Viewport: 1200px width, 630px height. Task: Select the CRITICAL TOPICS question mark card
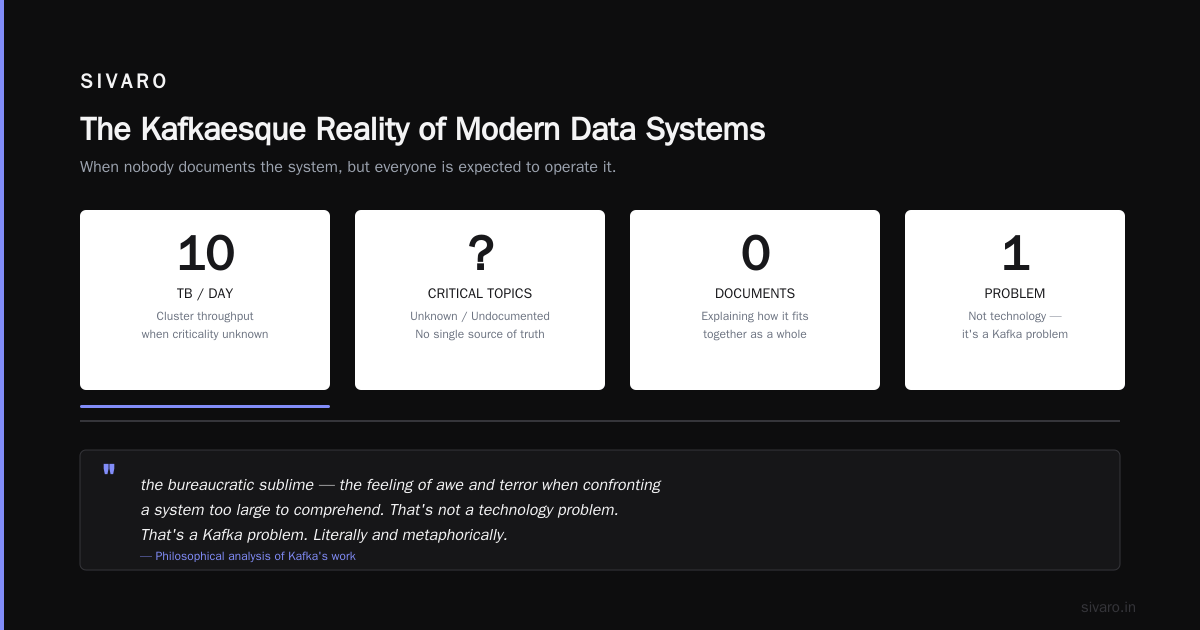click(480, 300)
